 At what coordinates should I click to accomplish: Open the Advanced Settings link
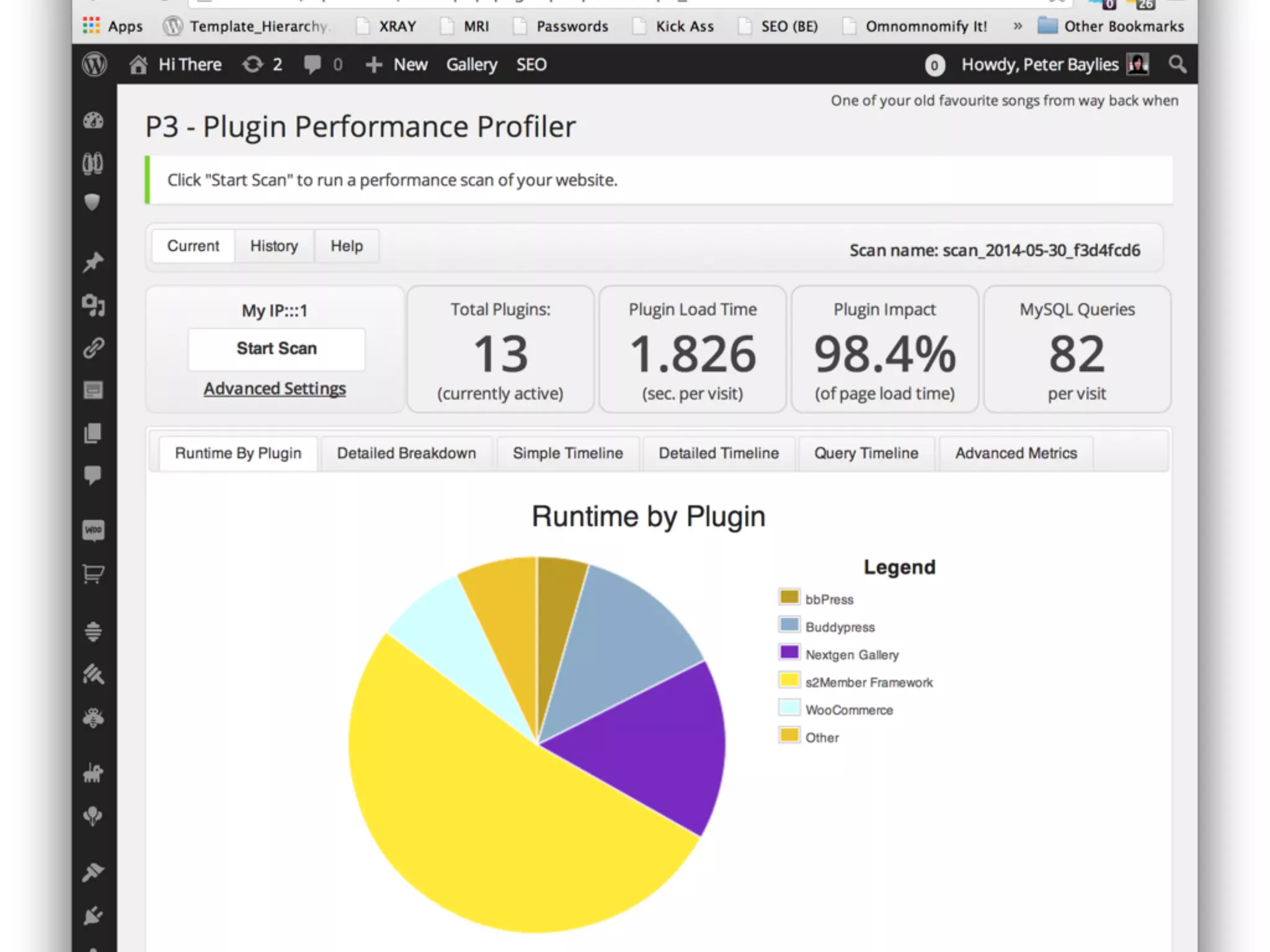click(x=275, y=389)
